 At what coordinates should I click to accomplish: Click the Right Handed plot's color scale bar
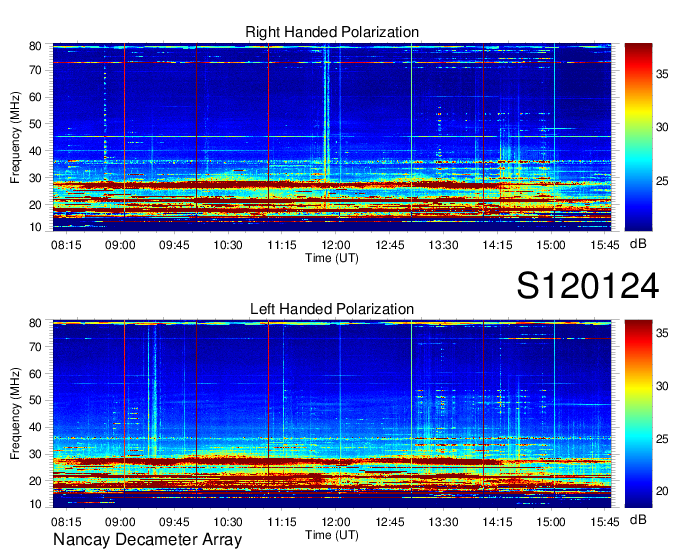[x=638, y=137]
